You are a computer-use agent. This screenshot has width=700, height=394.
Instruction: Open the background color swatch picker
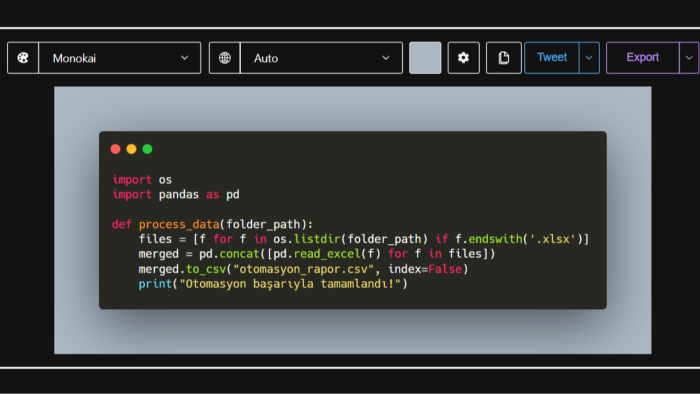[x=425, y=58]
